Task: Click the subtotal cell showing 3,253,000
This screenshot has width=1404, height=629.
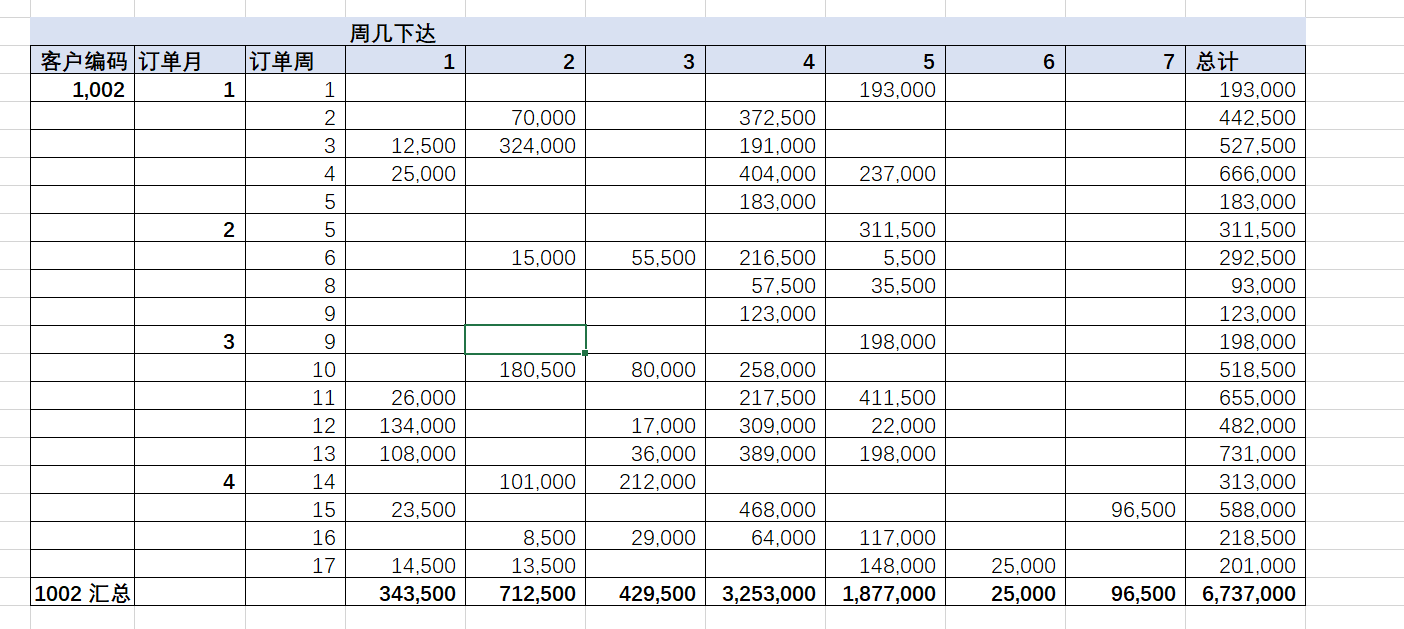Action: pos(767,593)
